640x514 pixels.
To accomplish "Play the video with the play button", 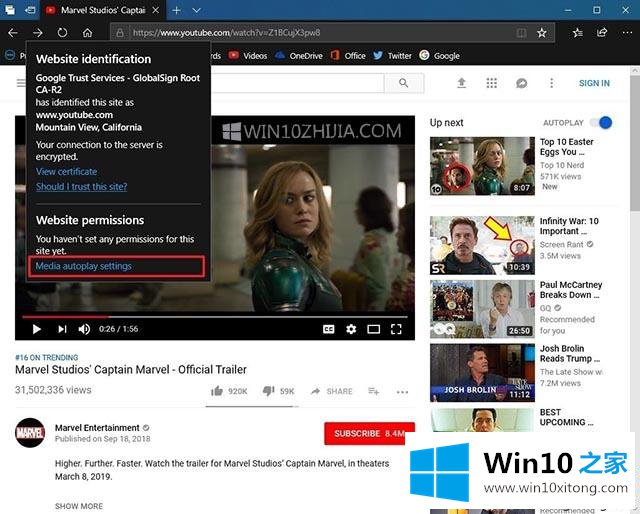I will pos(37,329).
